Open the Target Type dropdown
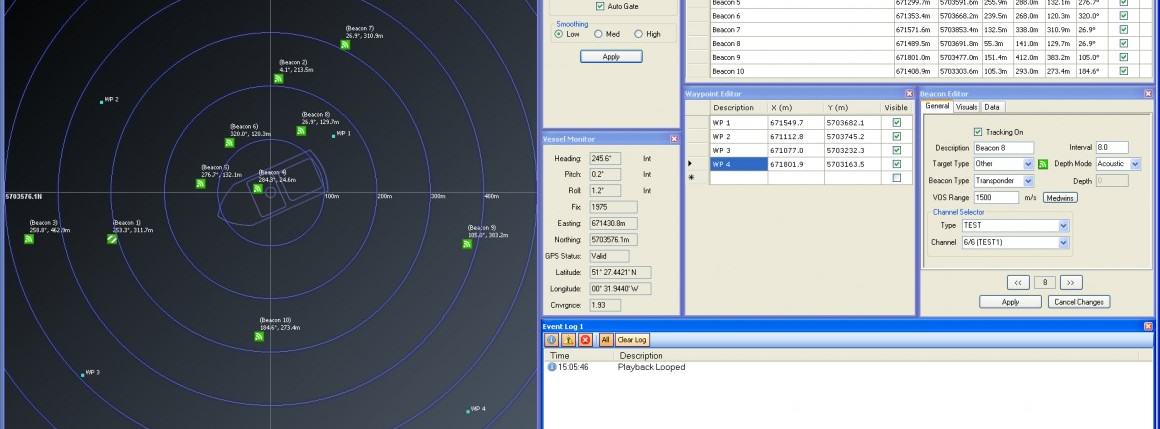 coord(1028,164)
